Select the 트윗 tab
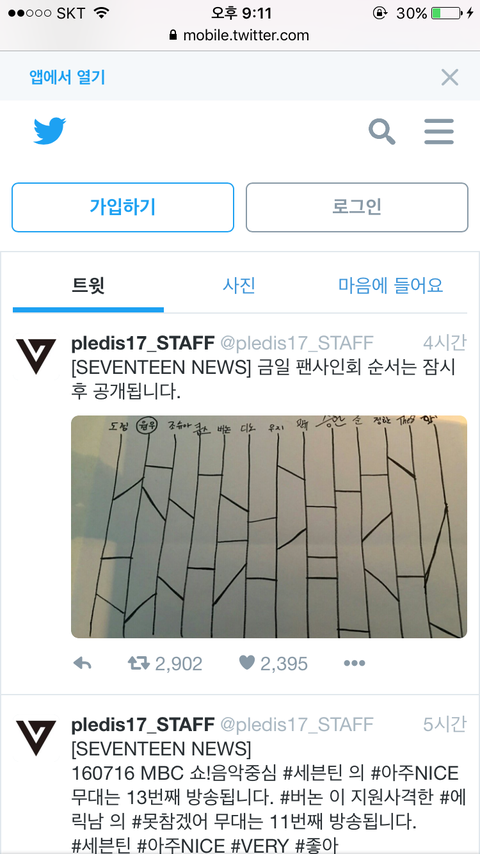Image resolution: width=480 pixels, height=854 pixels. click(88, 285)
